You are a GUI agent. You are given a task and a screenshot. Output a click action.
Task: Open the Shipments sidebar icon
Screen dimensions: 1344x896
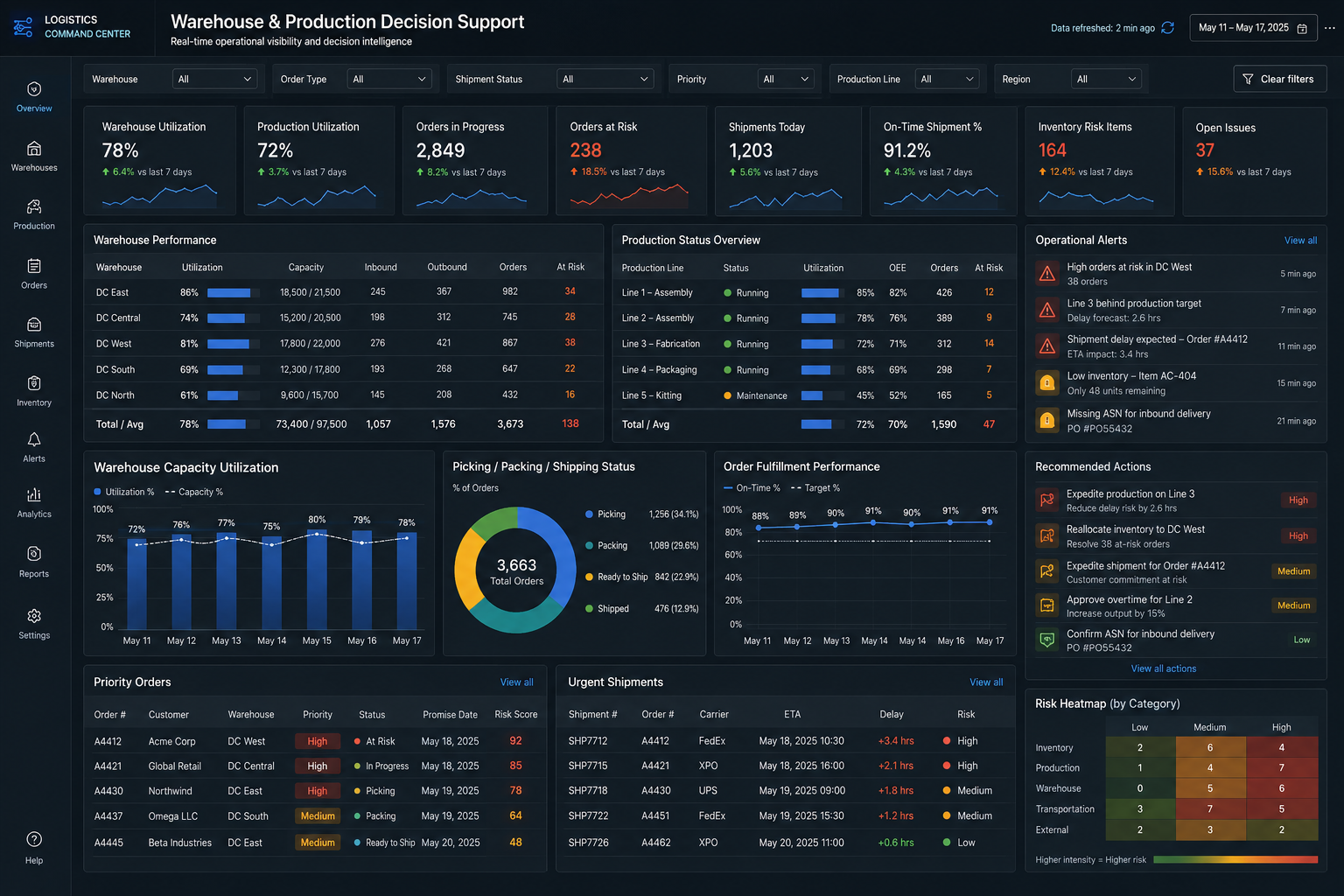[34, 325]
